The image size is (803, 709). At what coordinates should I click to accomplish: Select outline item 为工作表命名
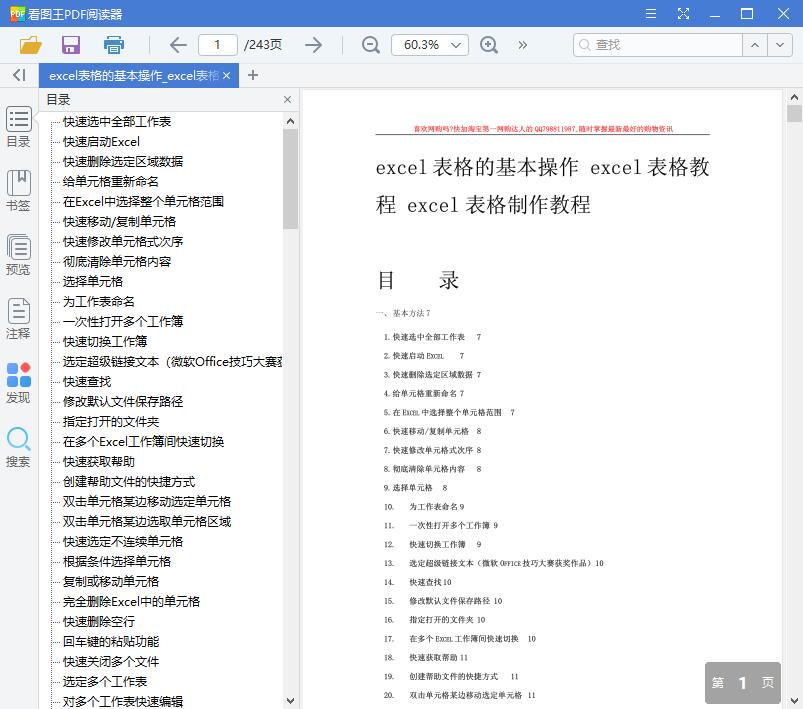pos(99,301)
